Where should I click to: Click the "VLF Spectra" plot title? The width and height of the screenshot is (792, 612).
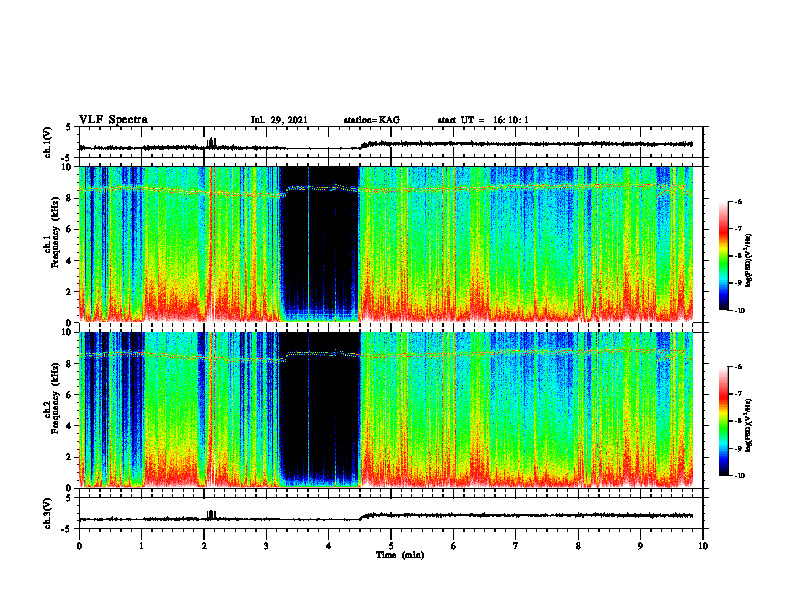click(113, 120)
